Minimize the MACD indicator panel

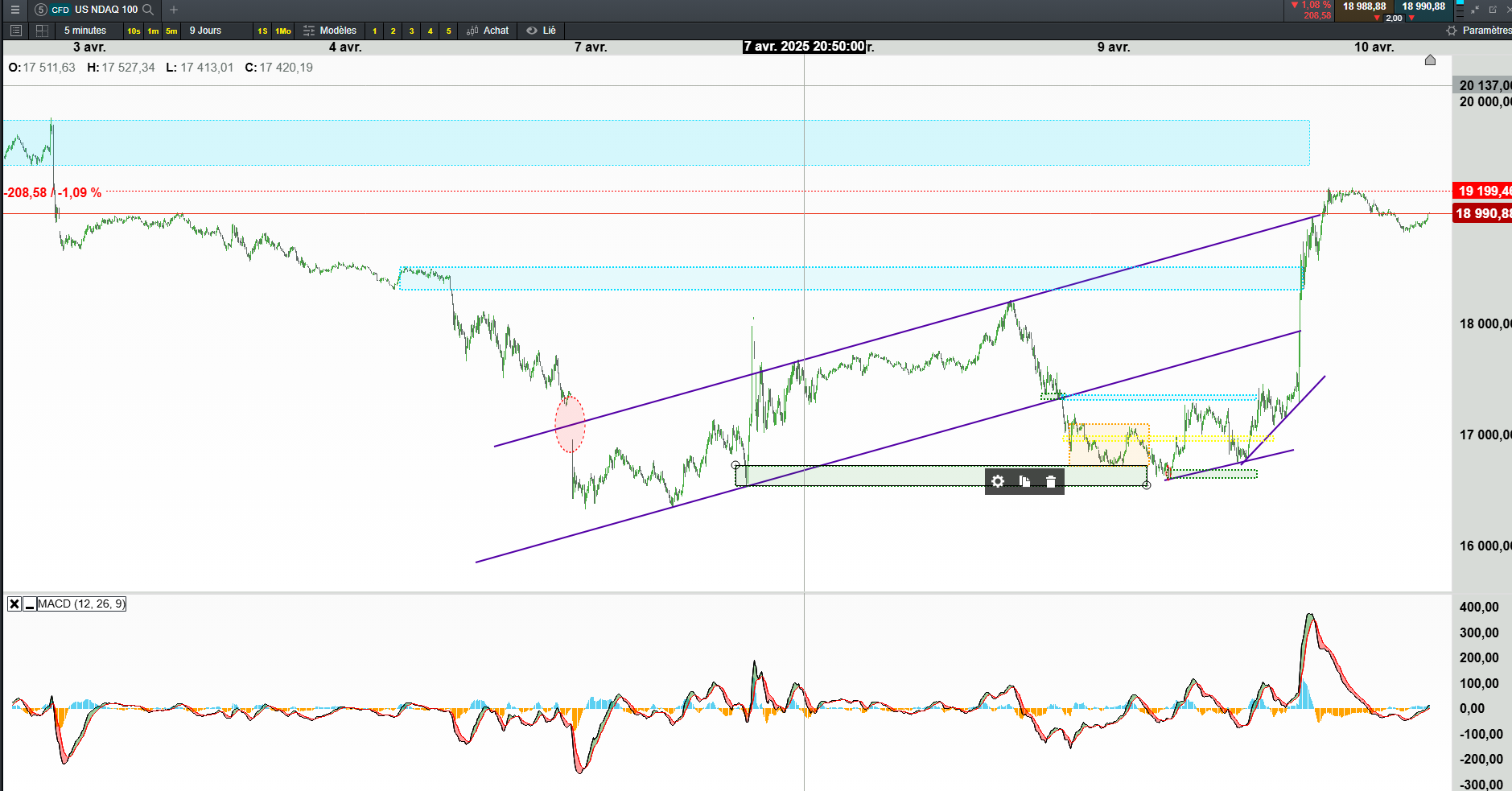click(x=29, y=604)
